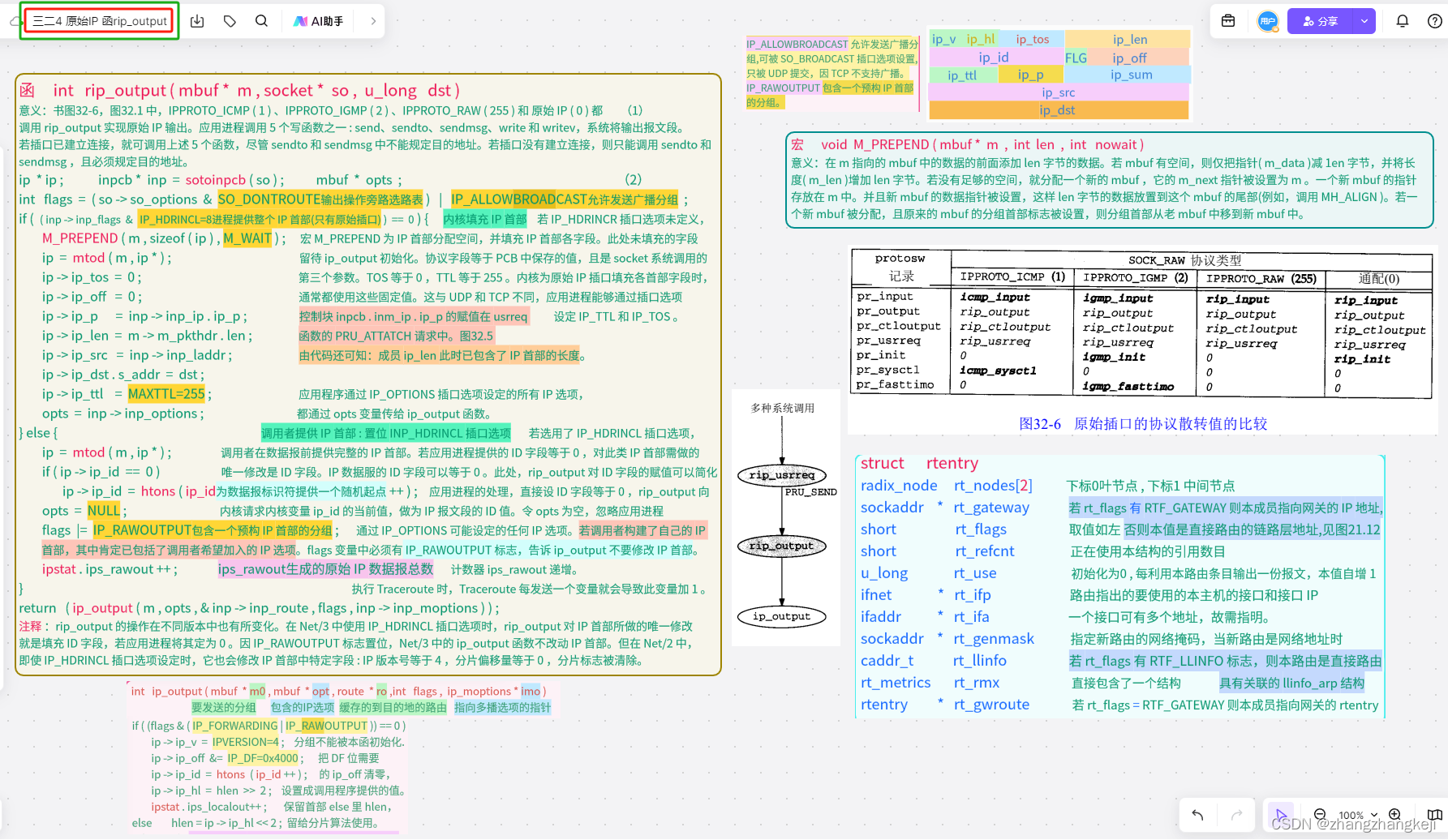Click the IPPROTO_RAW (255) table column header

[1261, 279]
